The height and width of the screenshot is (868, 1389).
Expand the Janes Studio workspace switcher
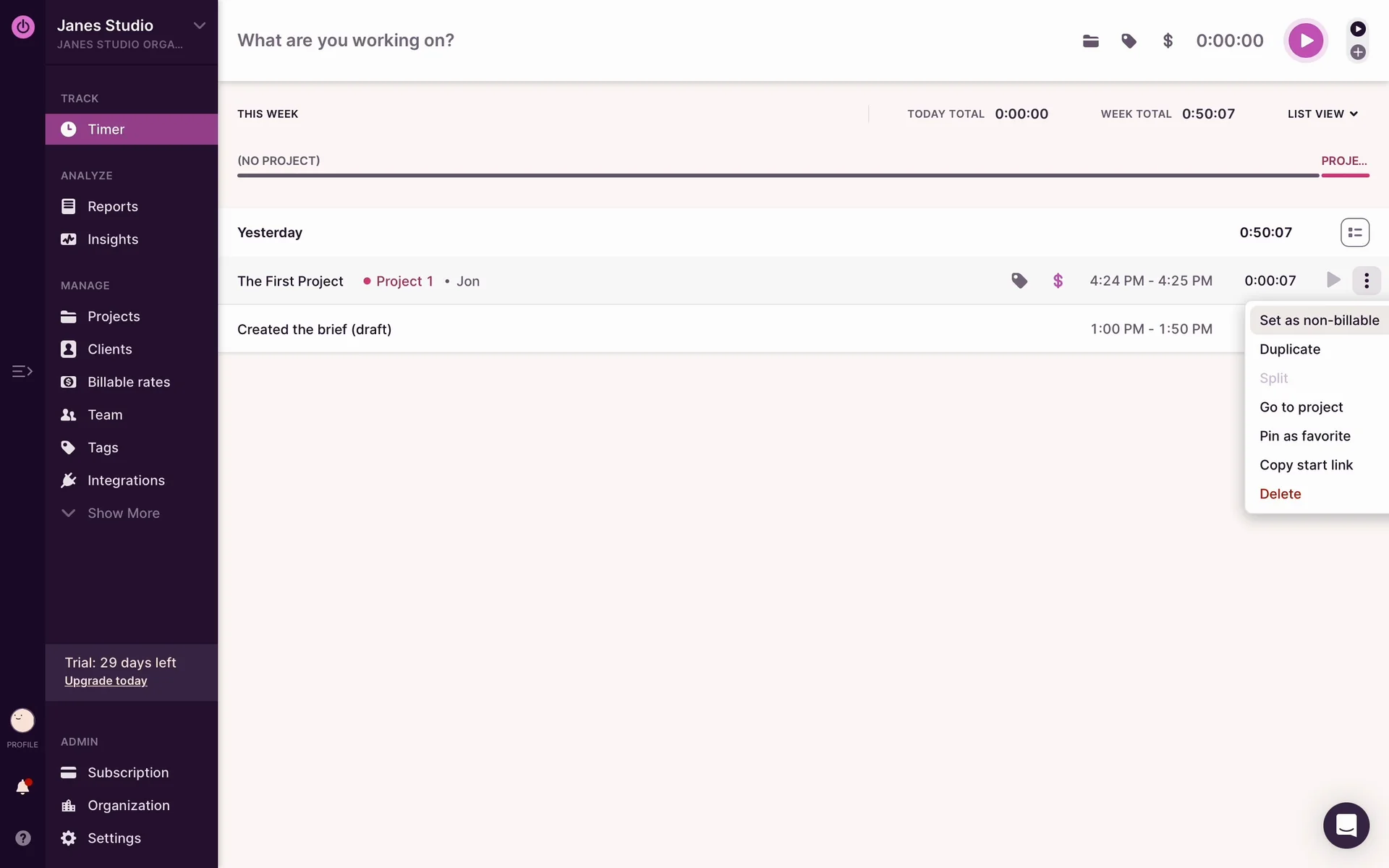[200, 26]
